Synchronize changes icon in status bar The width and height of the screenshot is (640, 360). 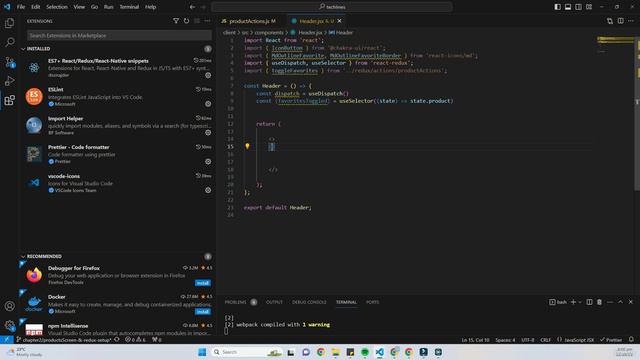(117, 340)
